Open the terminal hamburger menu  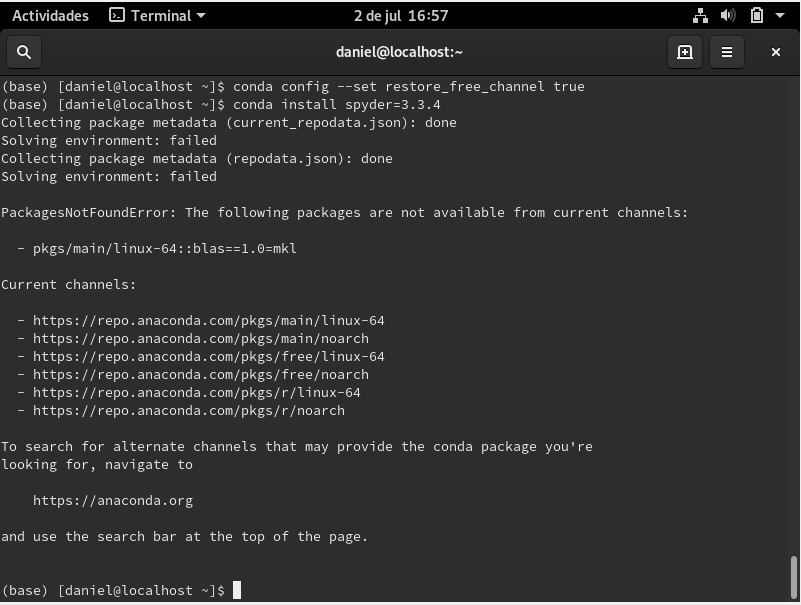pyautogui.click(x=727, y=52)
